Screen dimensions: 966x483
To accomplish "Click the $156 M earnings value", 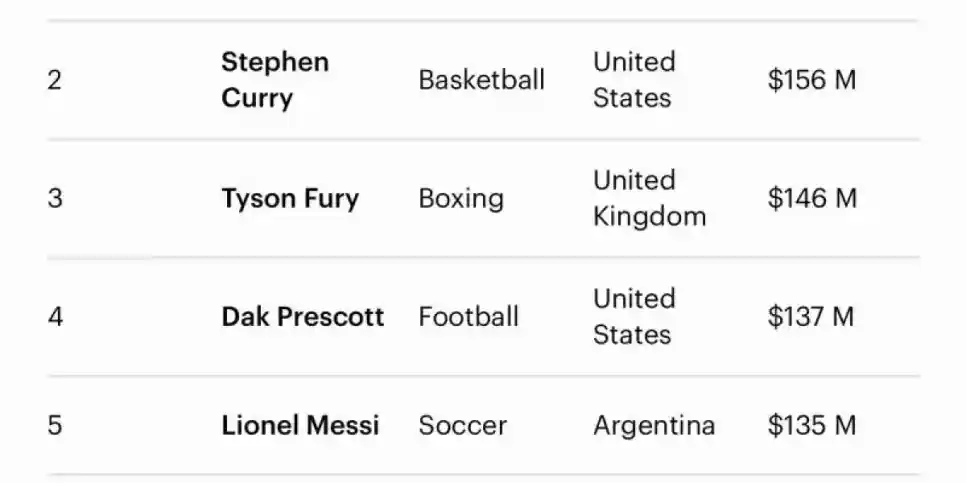I will pyautogui.click(x=812, y=80).
